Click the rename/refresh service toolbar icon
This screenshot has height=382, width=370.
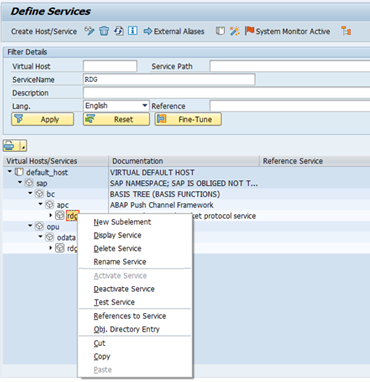[119, 31]
